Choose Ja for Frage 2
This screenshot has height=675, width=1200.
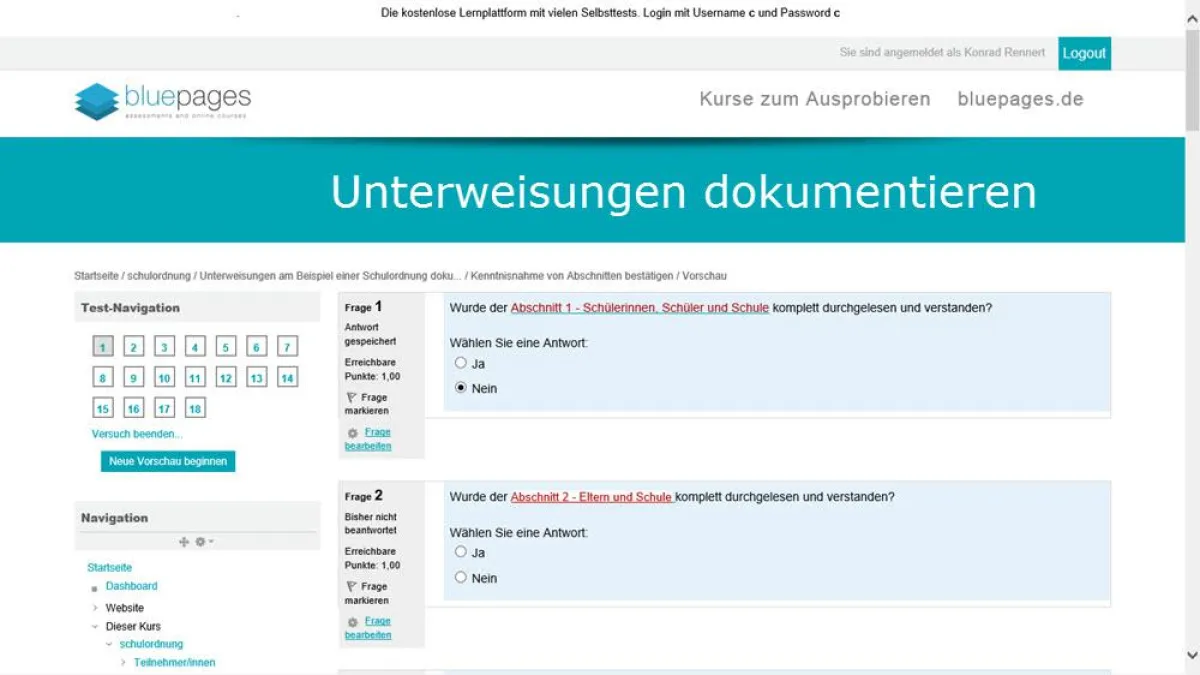[461, 551]
